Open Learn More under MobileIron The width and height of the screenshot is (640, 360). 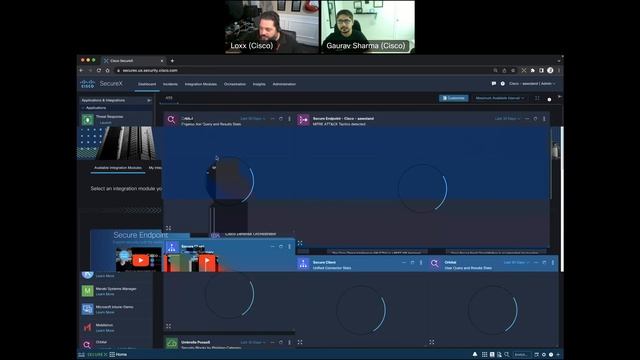[105, 331]
